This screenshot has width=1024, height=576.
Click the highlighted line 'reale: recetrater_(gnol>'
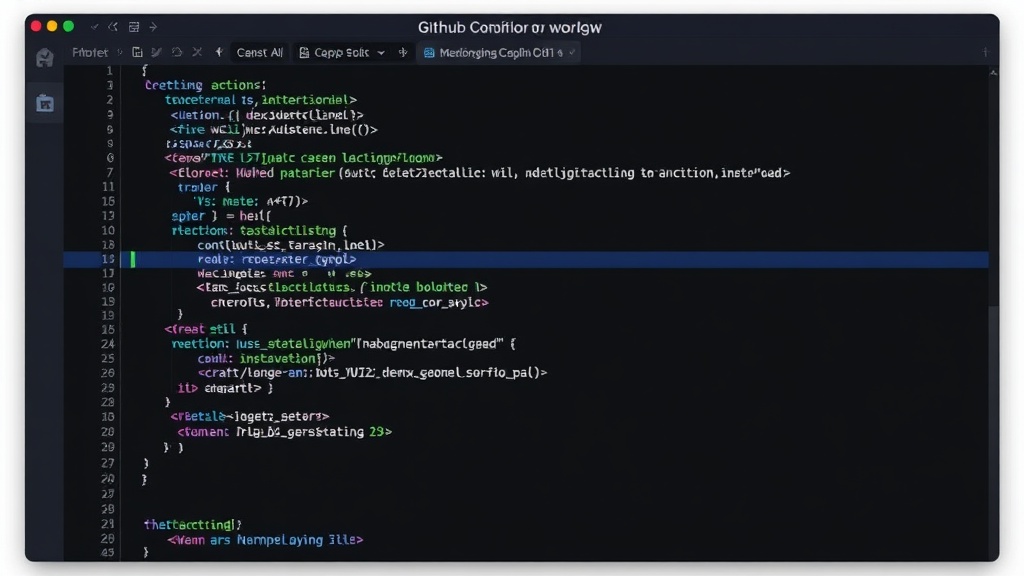pyautogui.click(x=526, y=259)
